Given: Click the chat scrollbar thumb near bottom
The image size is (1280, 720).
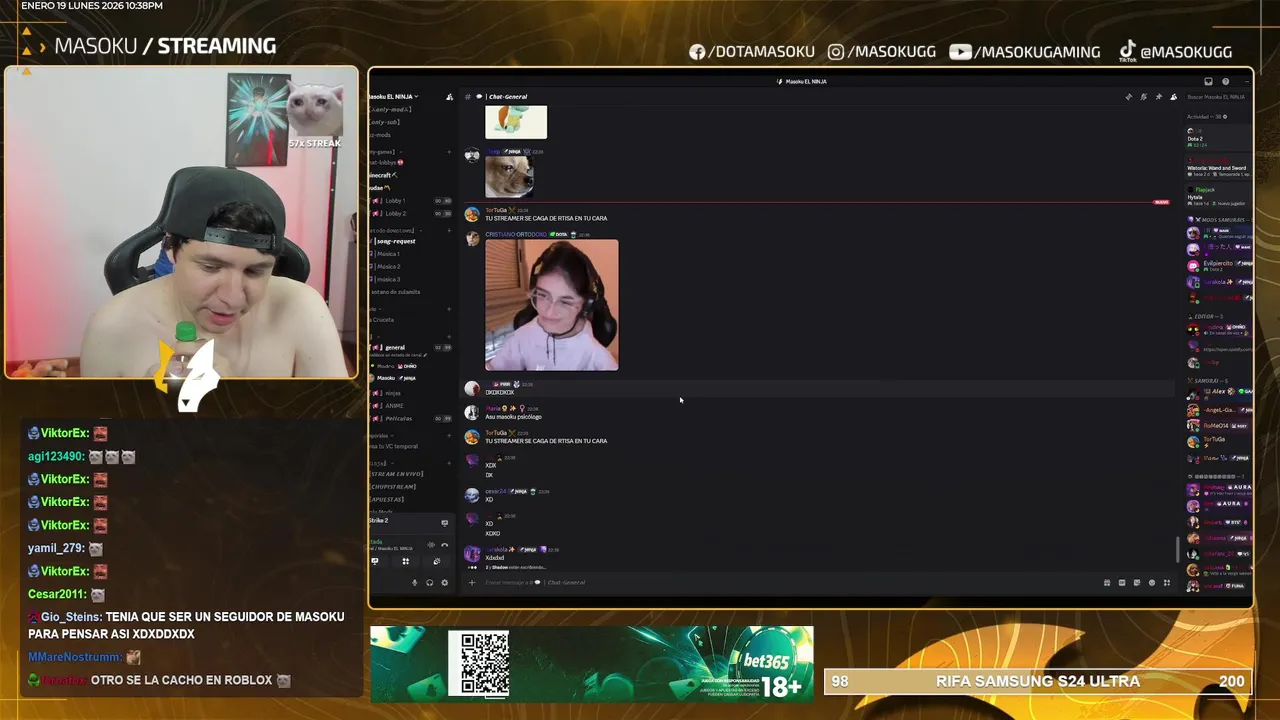Looking at the screenshot, I should pos(1177,549).
